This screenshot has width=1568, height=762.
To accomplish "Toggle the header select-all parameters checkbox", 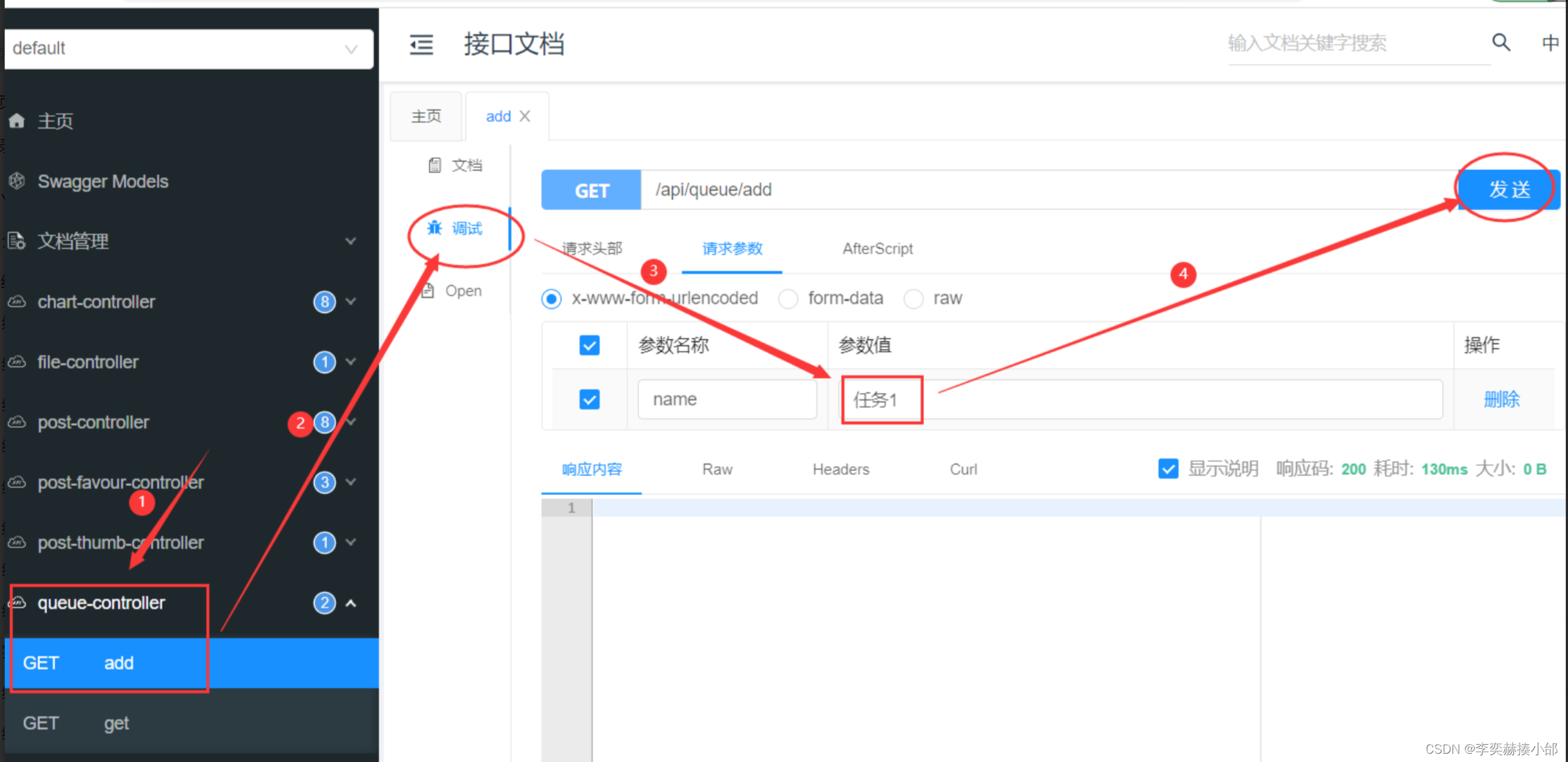I will point(589,345).
